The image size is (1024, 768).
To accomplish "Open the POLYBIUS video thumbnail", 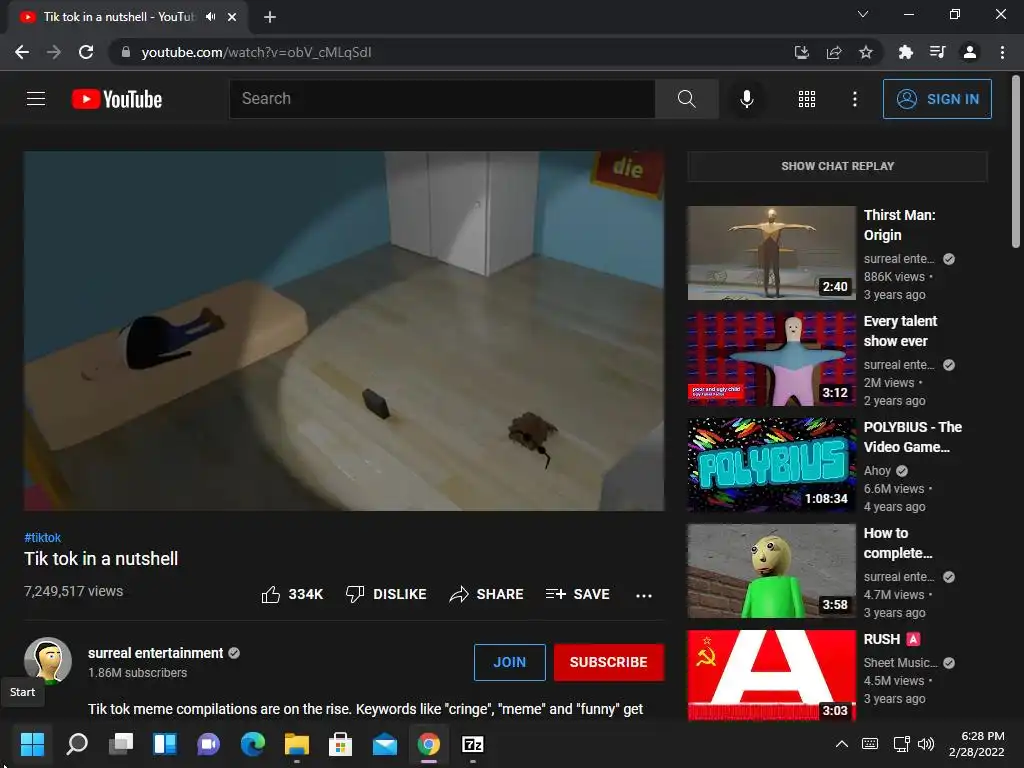I will pos(771,464).
